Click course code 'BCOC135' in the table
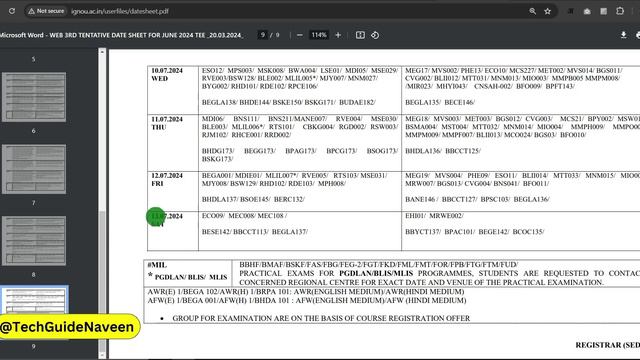The width and height of the screenshot is (640, 360). [528, 232]
